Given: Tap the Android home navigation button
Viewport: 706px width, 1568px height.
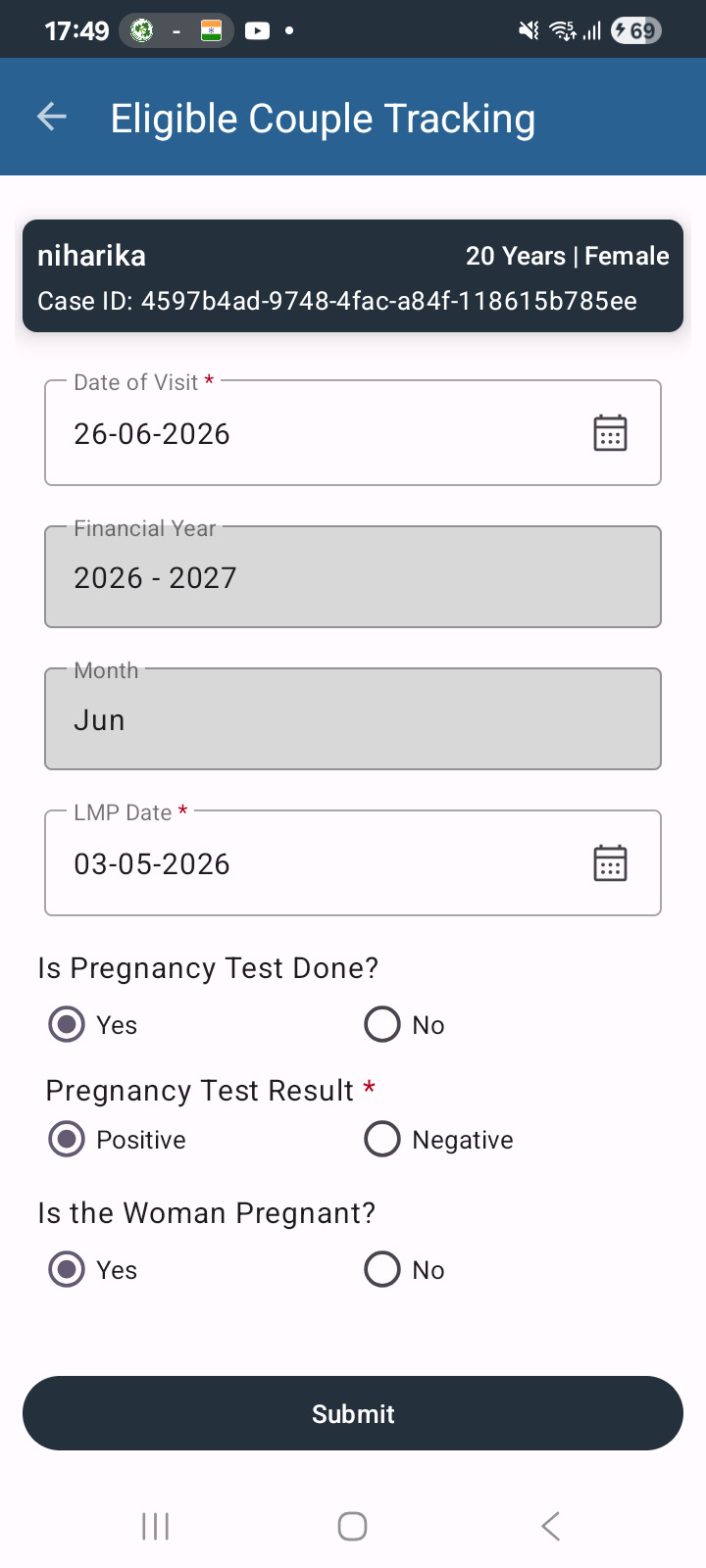Looking at the screenshot, I should click(x=352, y=1526).
